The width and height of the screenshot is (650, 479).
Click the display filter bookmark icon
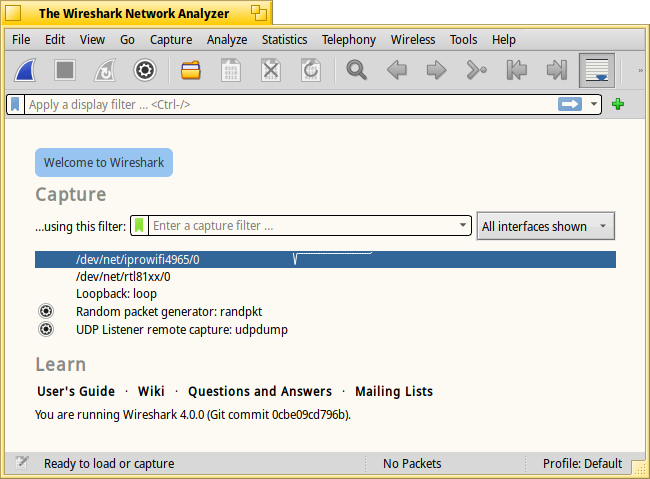[15, 105]
